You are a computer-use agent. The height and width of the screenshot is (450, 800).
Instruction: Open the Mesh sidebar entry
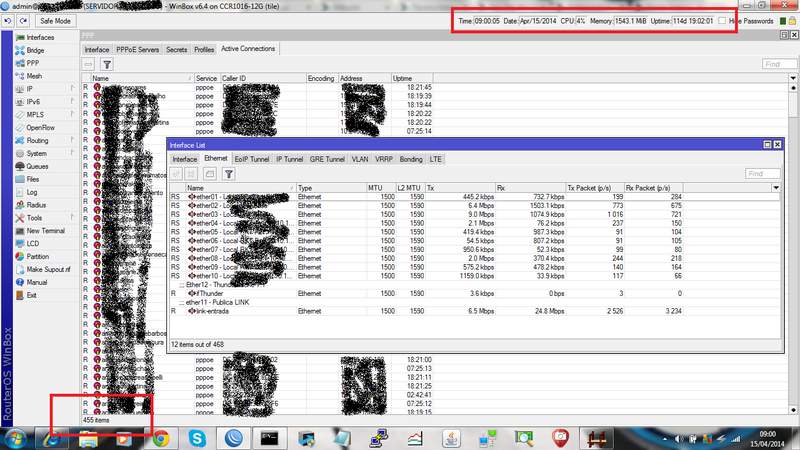pos(34,76)
